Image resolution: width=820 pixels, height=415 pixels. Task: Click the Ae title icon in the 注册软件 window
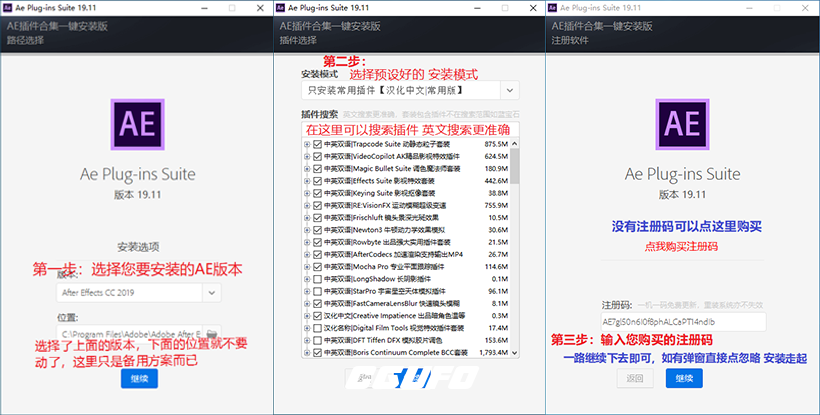(x=552, y=8)
